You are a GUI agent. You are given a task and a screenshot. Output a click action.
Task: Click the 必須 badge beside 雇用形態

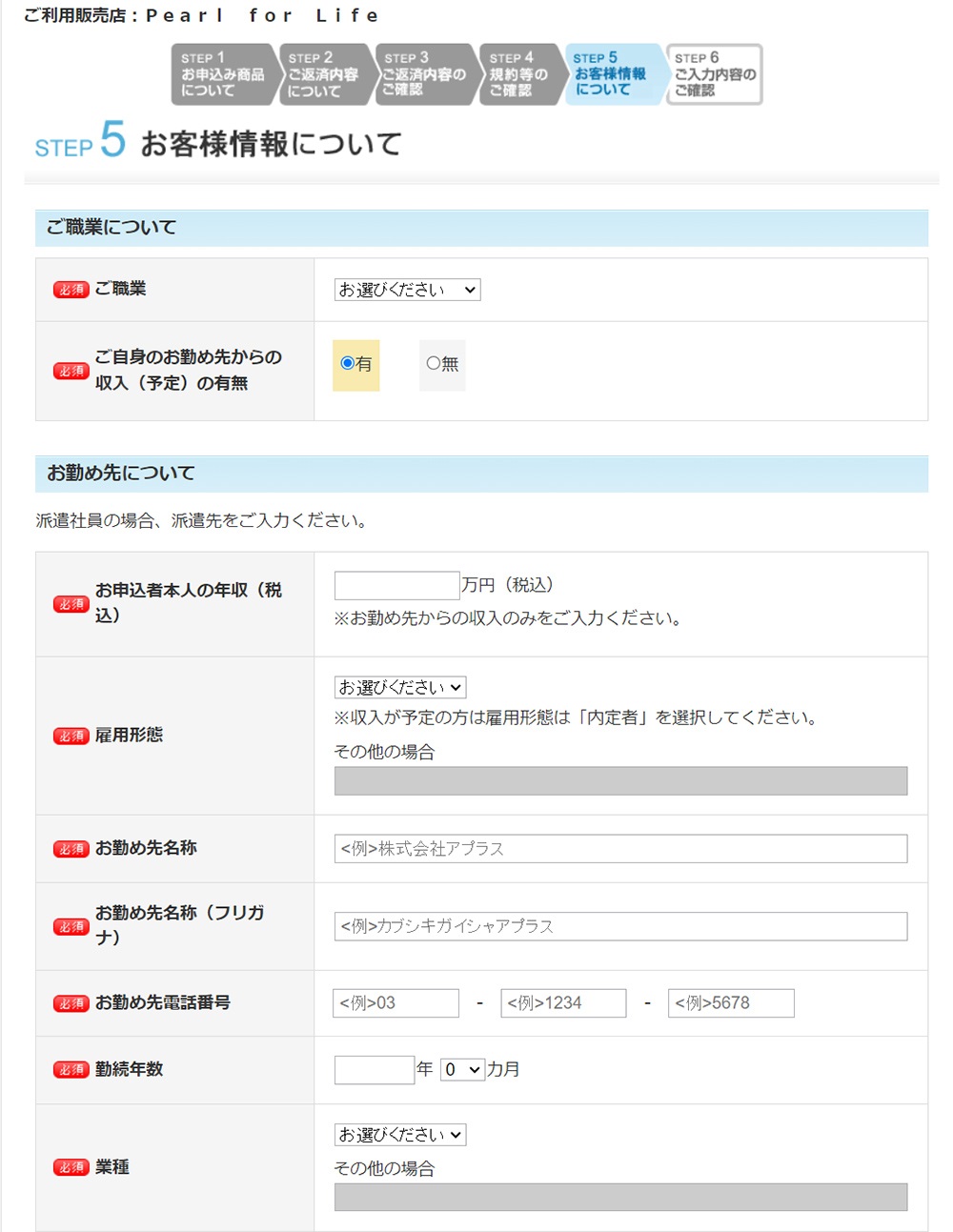pyautogui.click(x=70, y=735)
